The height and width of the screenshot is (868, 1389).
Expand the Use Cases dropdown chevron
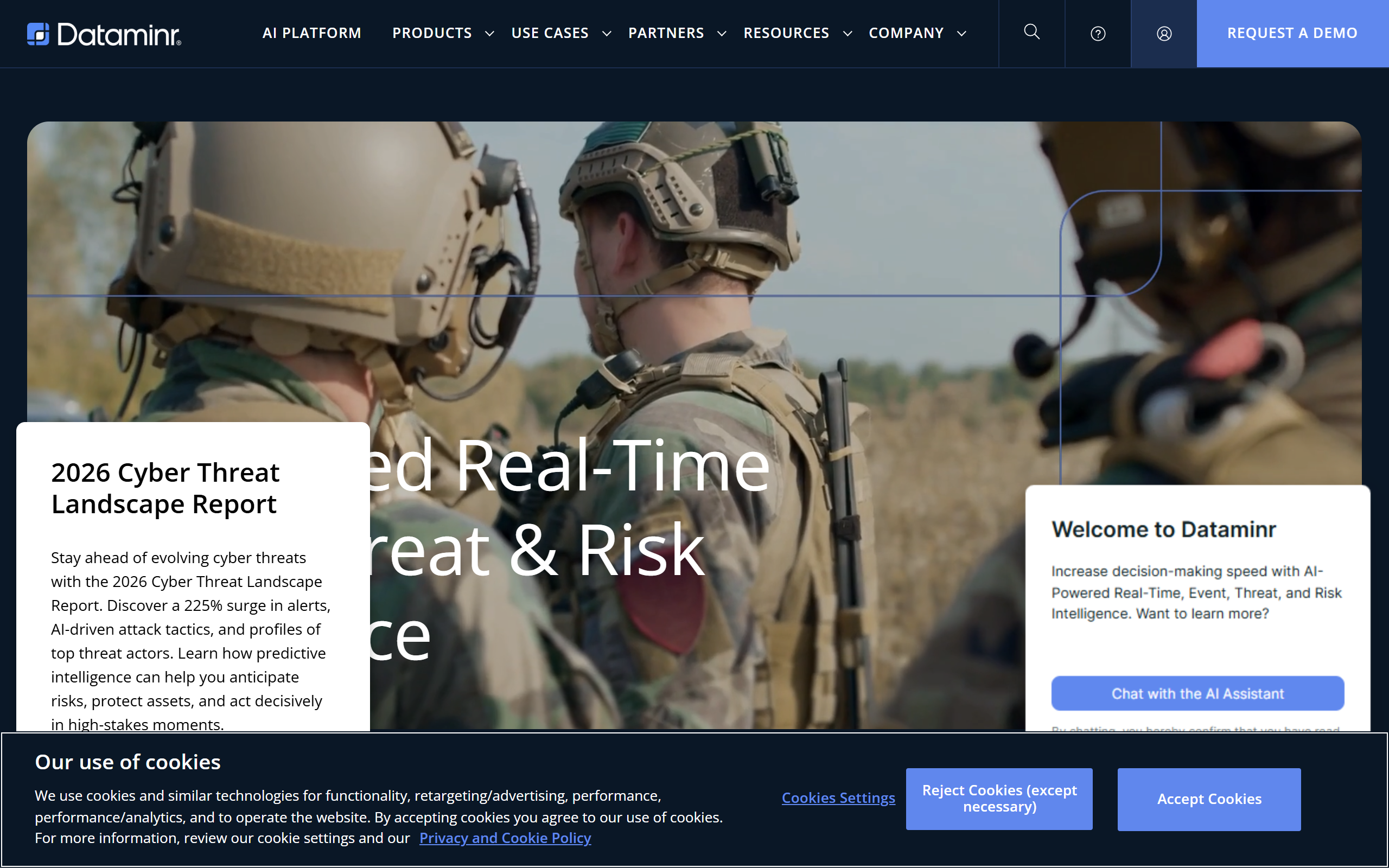click(607, 34)
